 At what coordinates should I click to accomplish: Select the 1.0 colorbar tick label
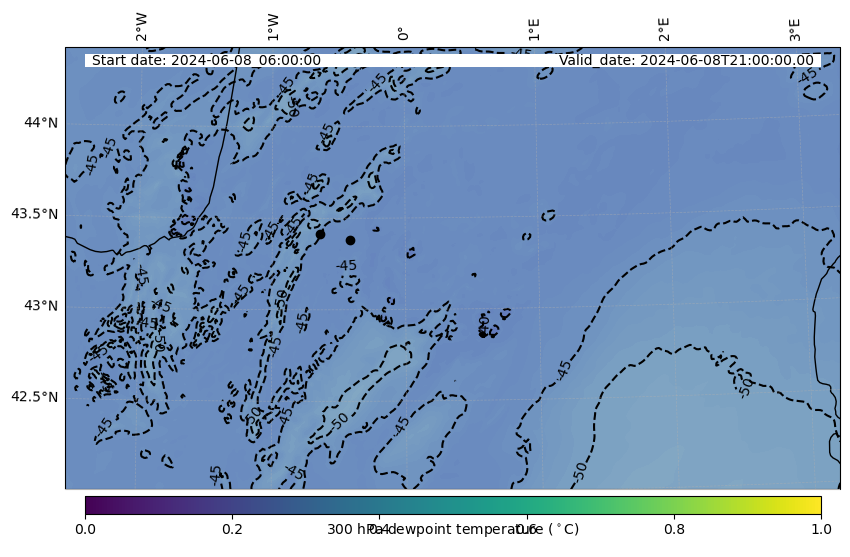click(x=821, y=529)
